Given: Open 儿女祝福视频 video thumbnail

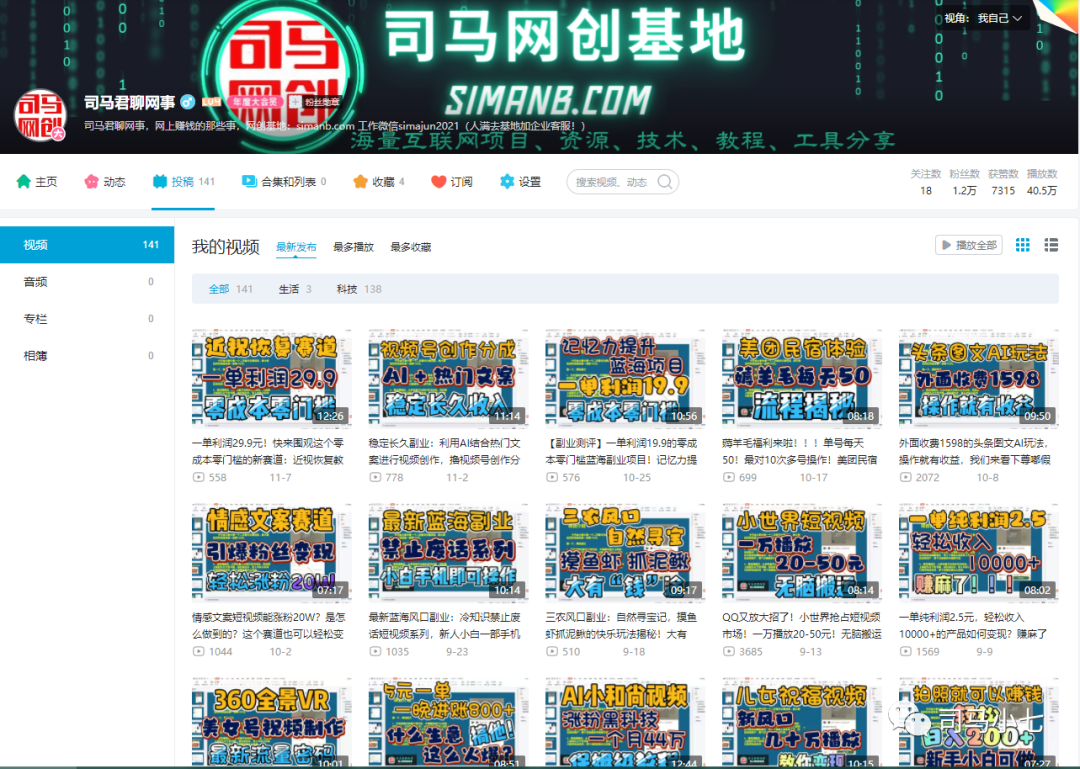Looking at the screenshot, I should click(x=802, y=723).
